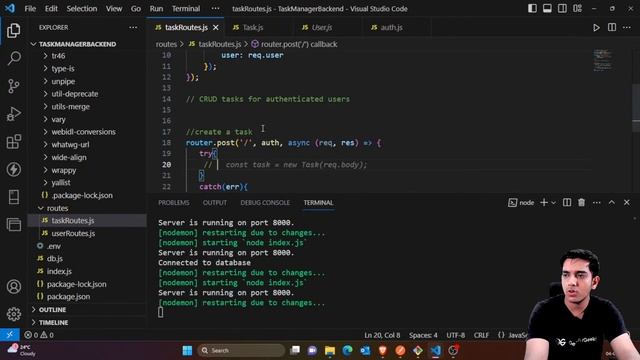
Task: Toggle Primary Side Bar layout button
Action: [x=532, y=9]
